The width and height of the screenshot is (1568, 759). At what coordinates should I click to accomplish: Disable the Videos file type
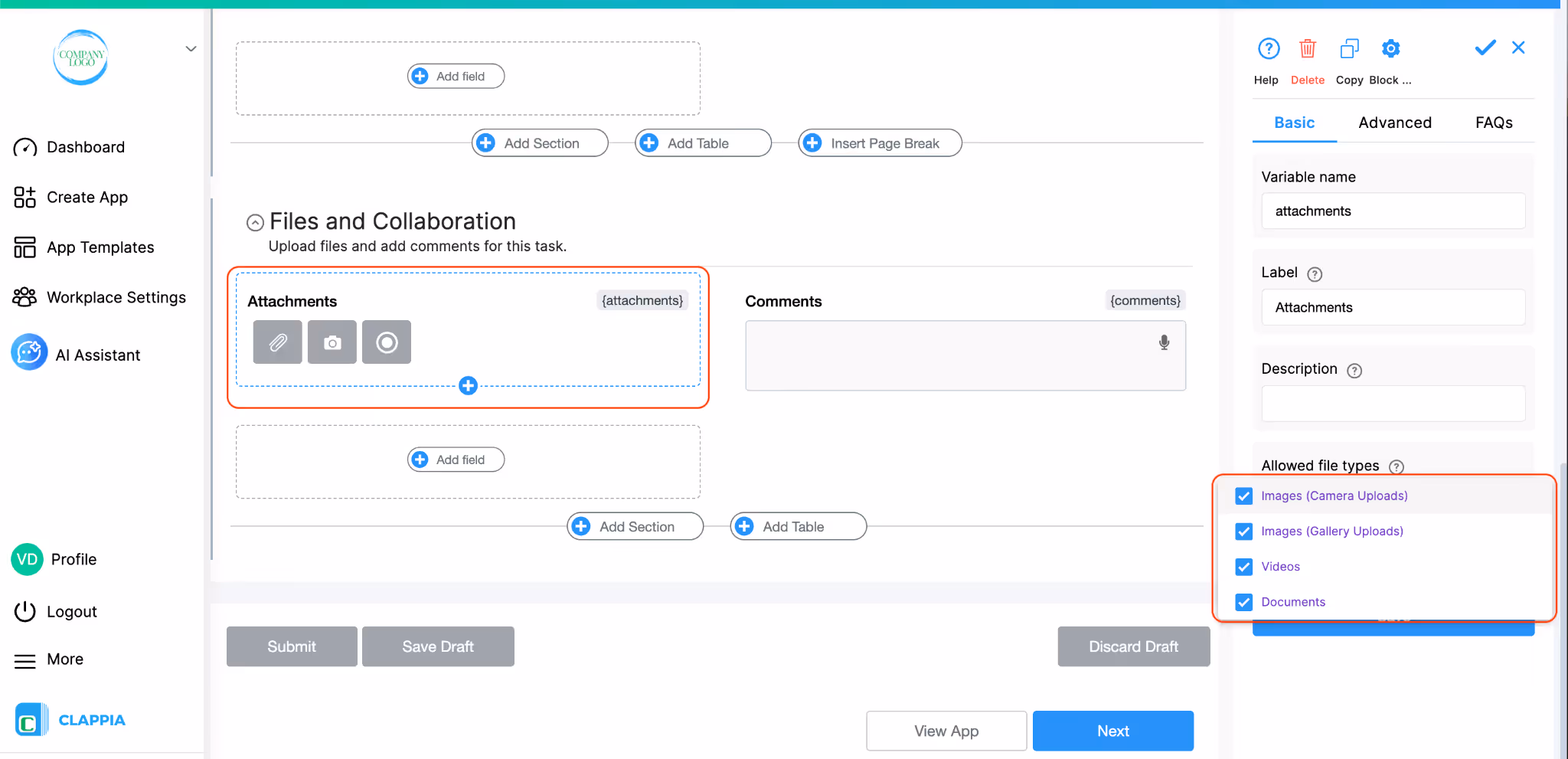pos(1243,567)
